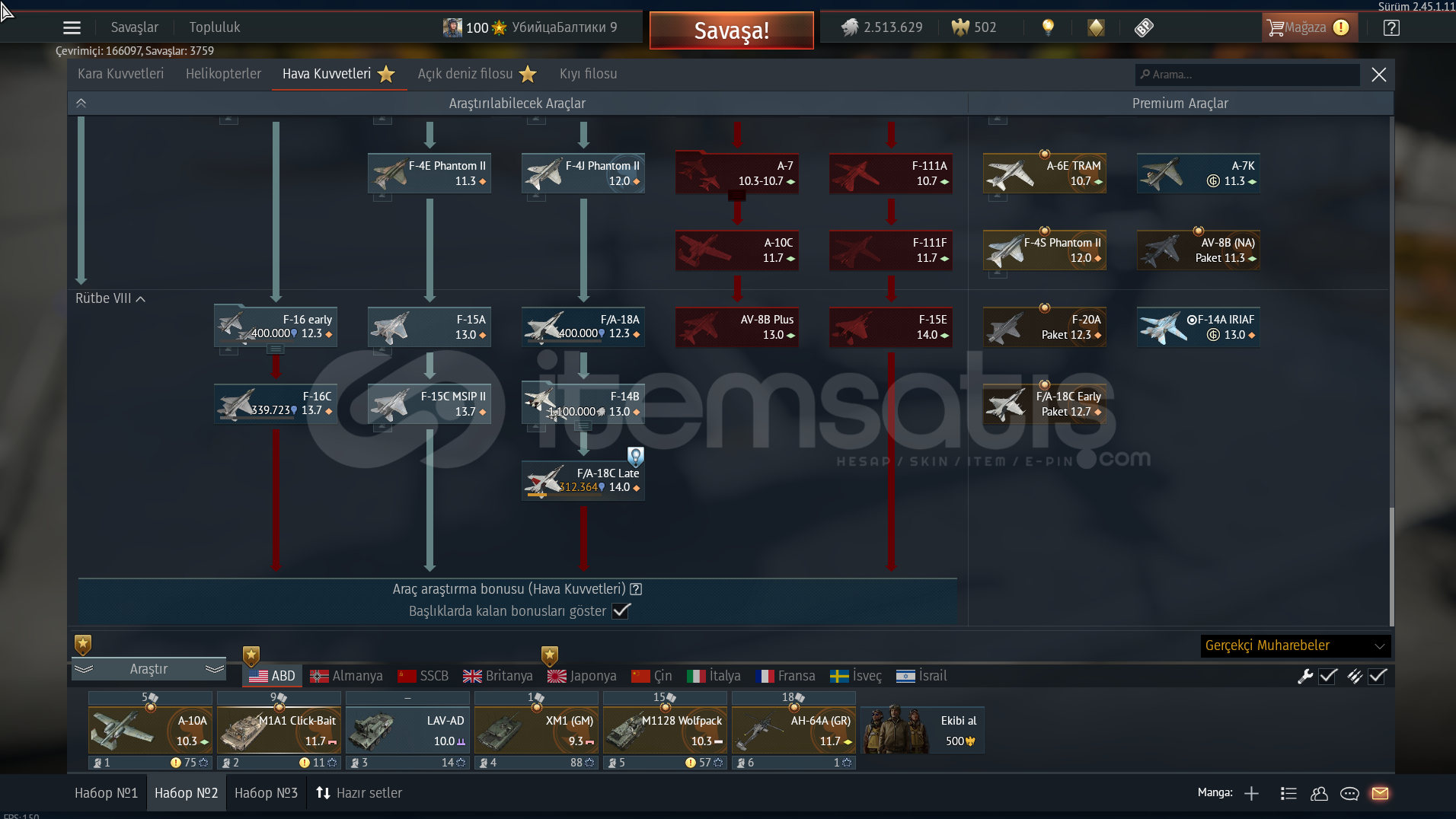The height and width of the screenshot is (819, 1456).
Task: Select M1A1 Click-Bait crew slot
Action: point(279,731)
